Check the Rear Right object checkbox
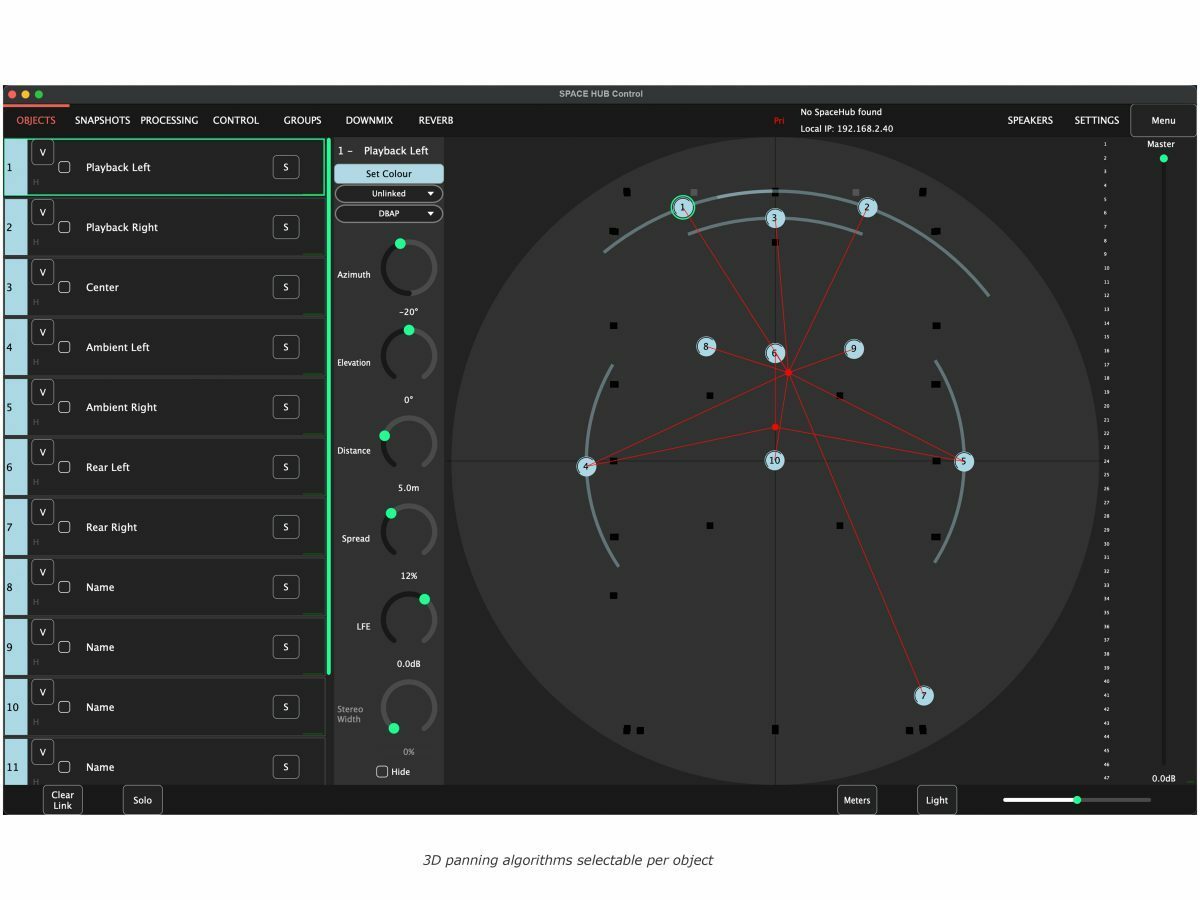Image resolution: width=1200 pixels, height=900 pixels. [64, 527]
